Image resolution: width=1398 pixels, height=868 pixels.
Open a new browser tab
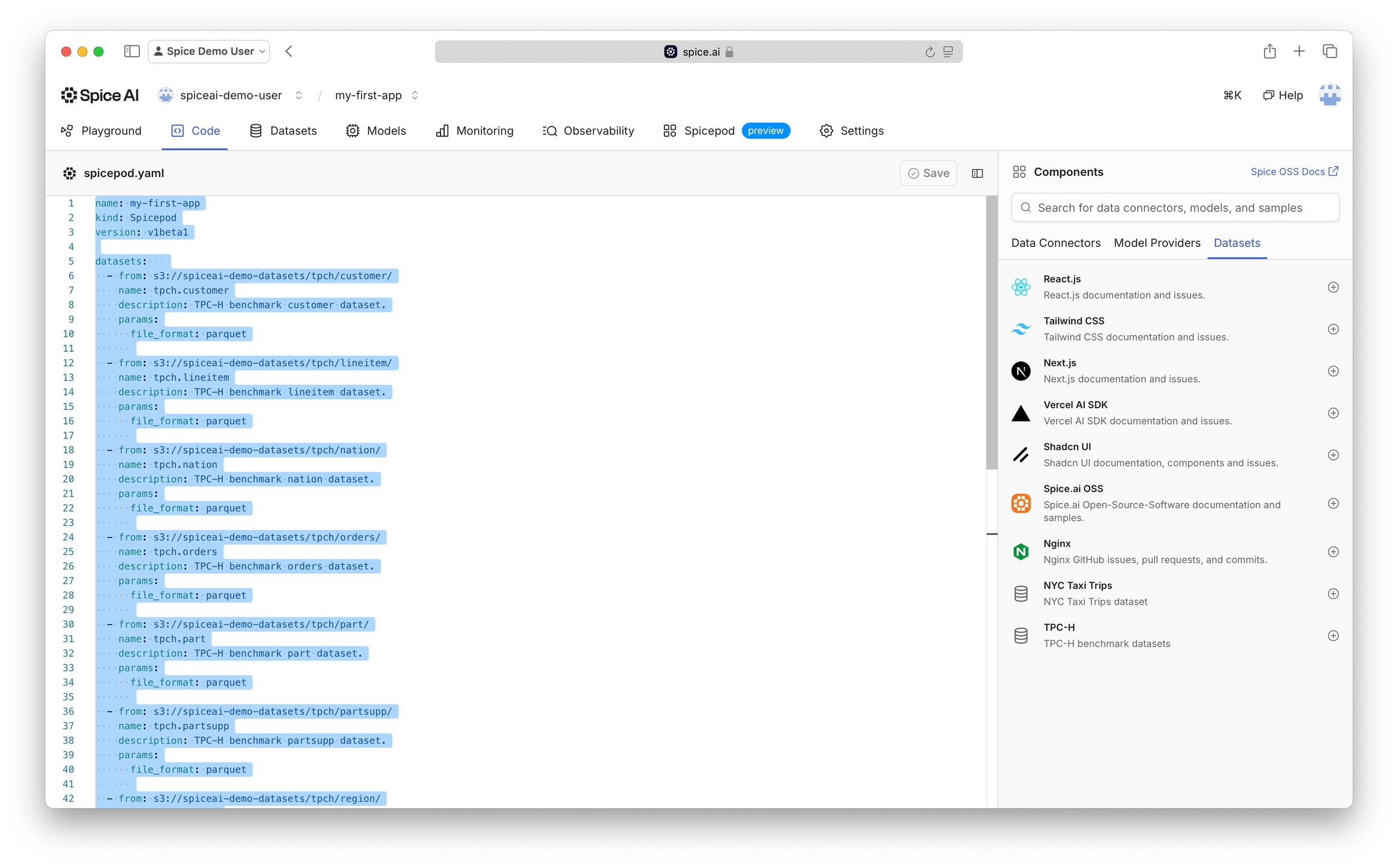[1299, 52]
